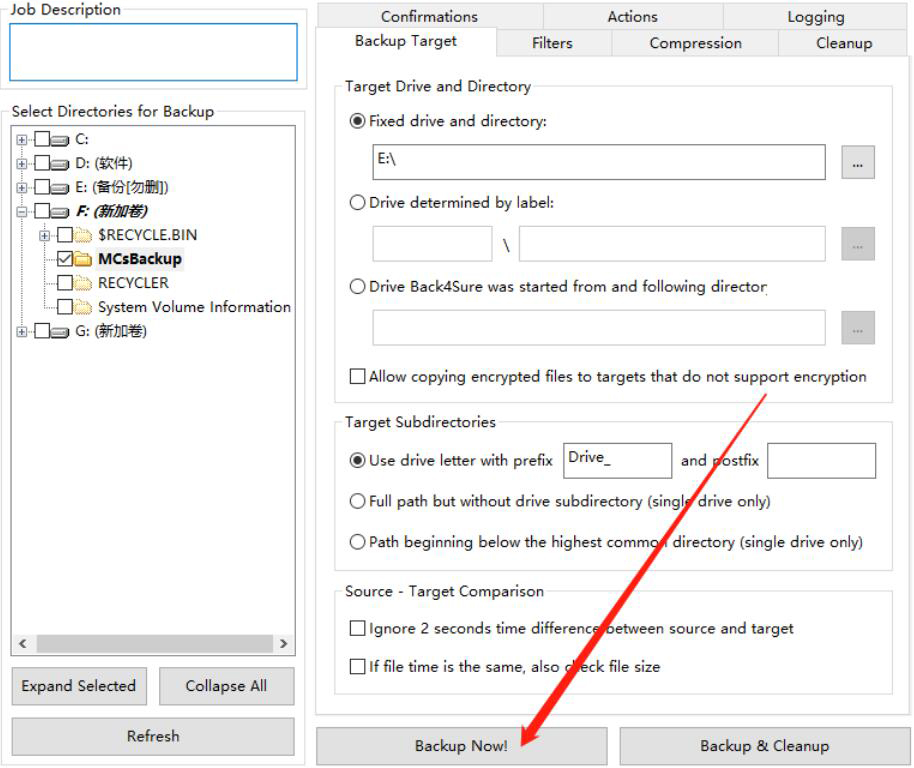The height and width of the screenshot is (768, 914).
Task: Click the tree scrollbar left arrow
Action: pos(23,643)
